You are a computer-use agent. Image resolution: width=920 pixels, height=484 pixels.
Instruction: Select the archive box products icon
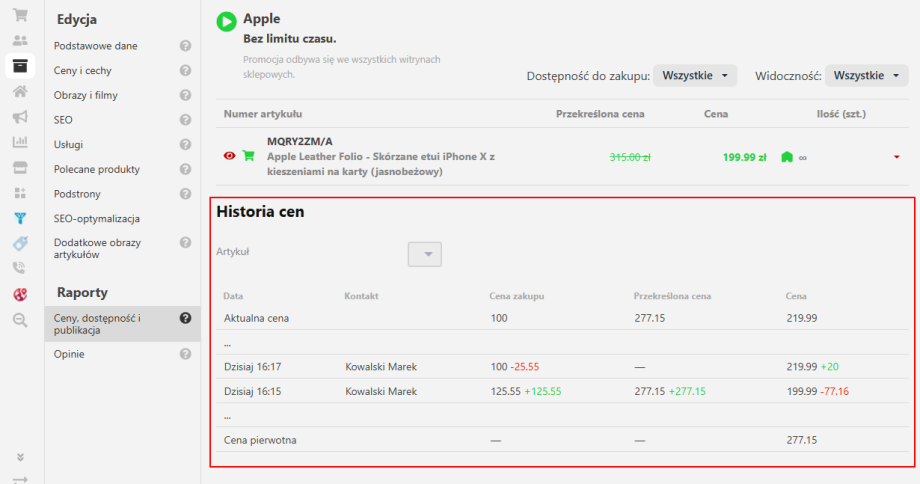(20, 66)
